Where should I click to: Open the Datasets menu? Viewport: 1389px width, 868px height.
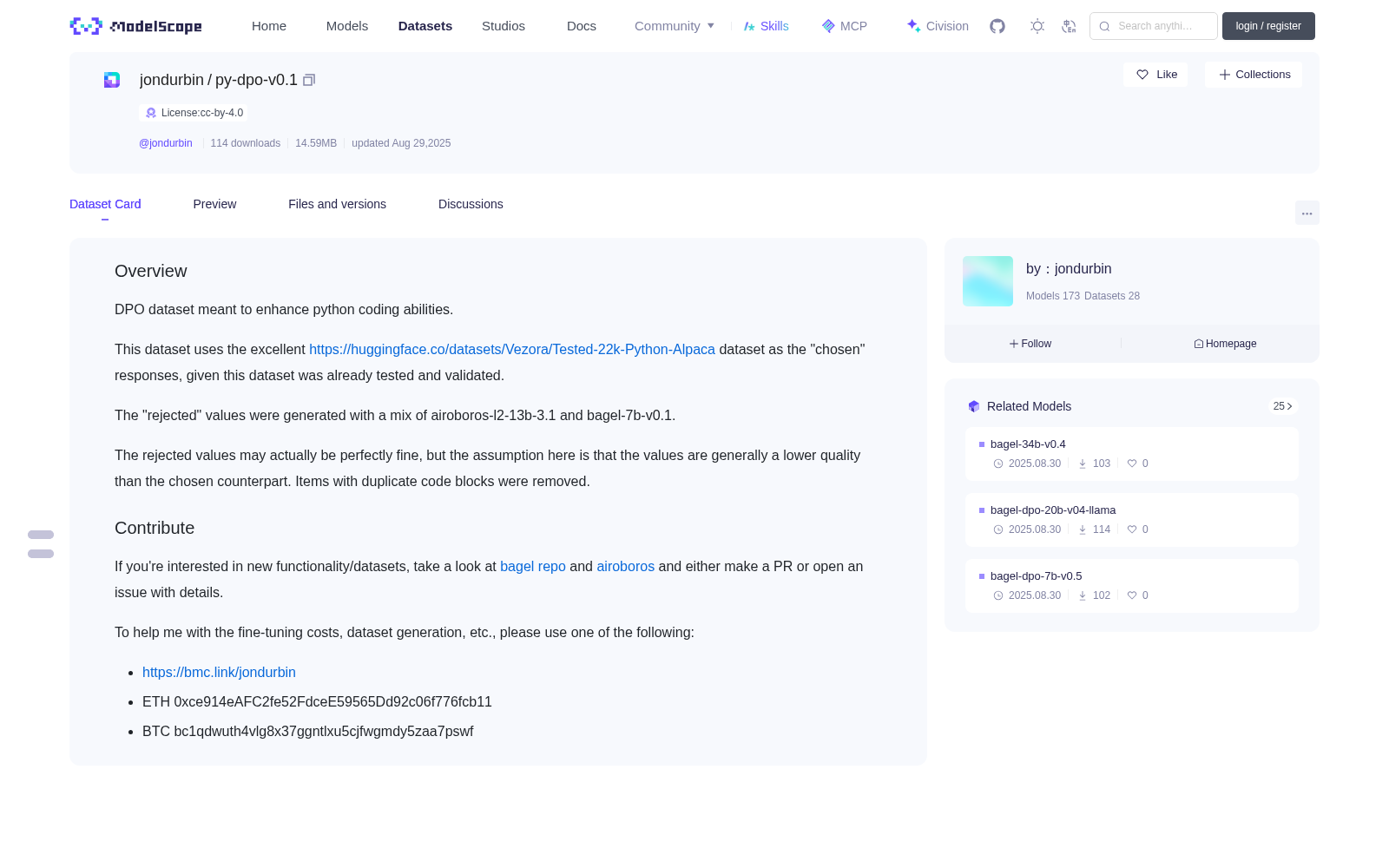pos(425,26)
